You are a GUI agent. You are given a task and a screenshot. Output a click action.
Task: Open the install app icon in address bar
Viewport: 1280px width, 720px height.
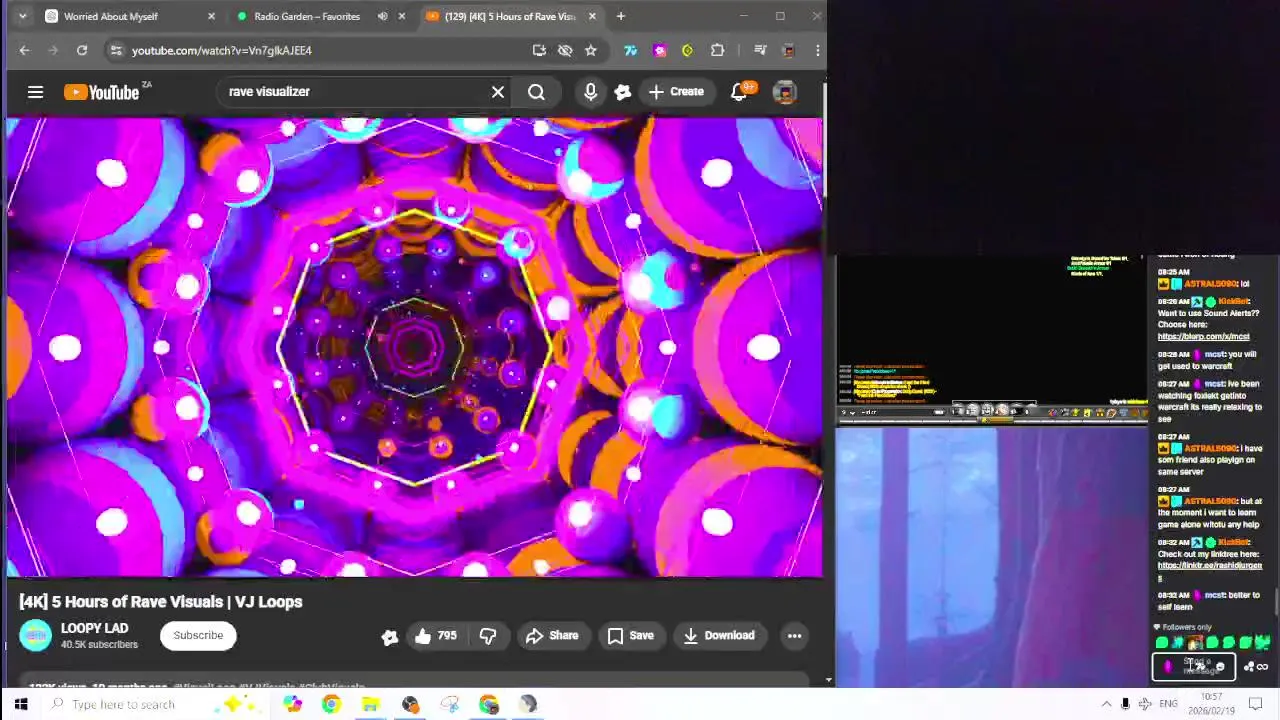coord(539,50)
